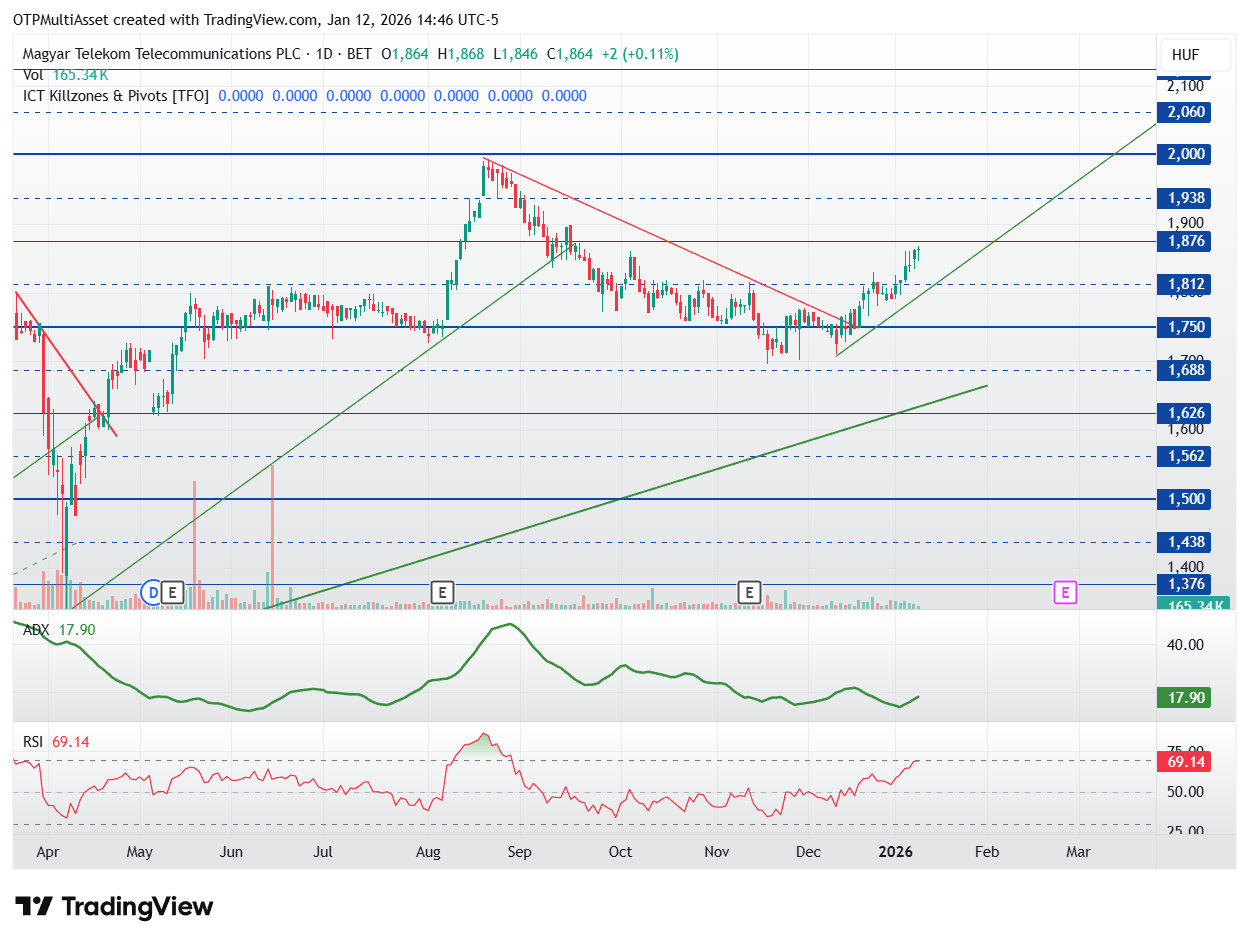The width and height of the screenshot is (1249, 944).
Task: Click the 2,000 price level label
Action: 1184,154
